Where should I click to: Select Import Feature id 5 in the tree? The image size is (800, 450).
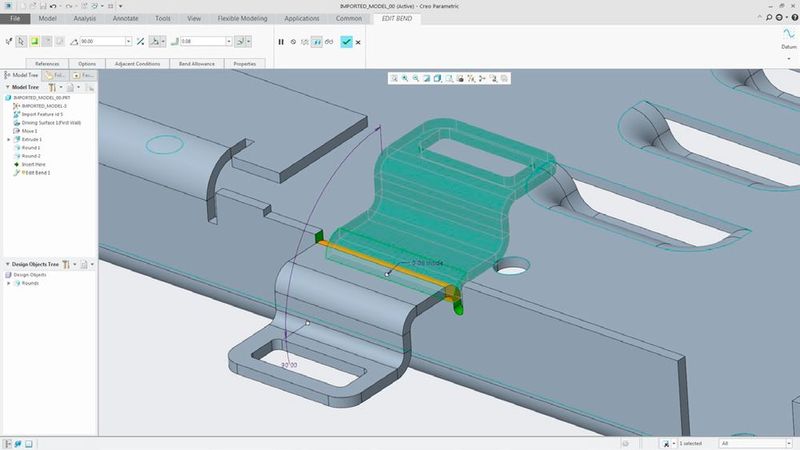[42, 114]
